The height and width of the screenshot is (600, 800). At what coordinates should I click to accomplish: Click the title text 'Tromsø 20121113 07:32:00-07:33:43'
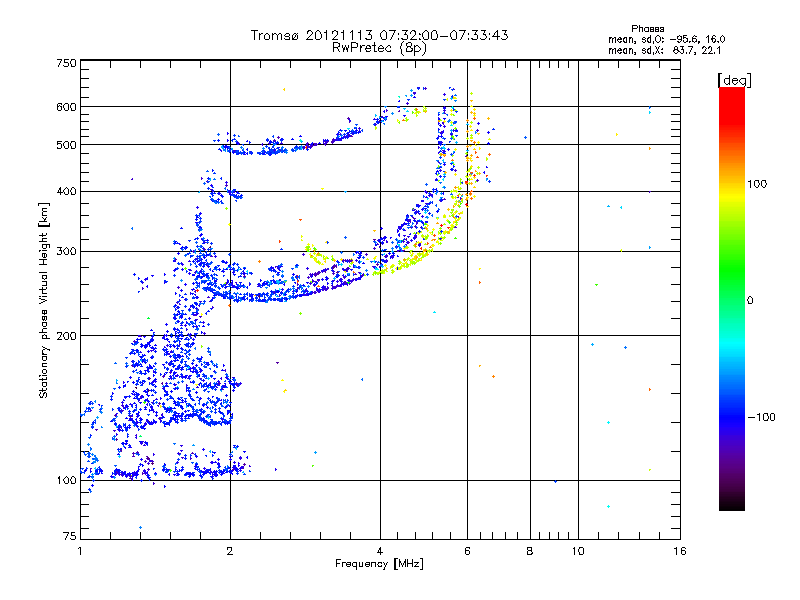[380, 35]
